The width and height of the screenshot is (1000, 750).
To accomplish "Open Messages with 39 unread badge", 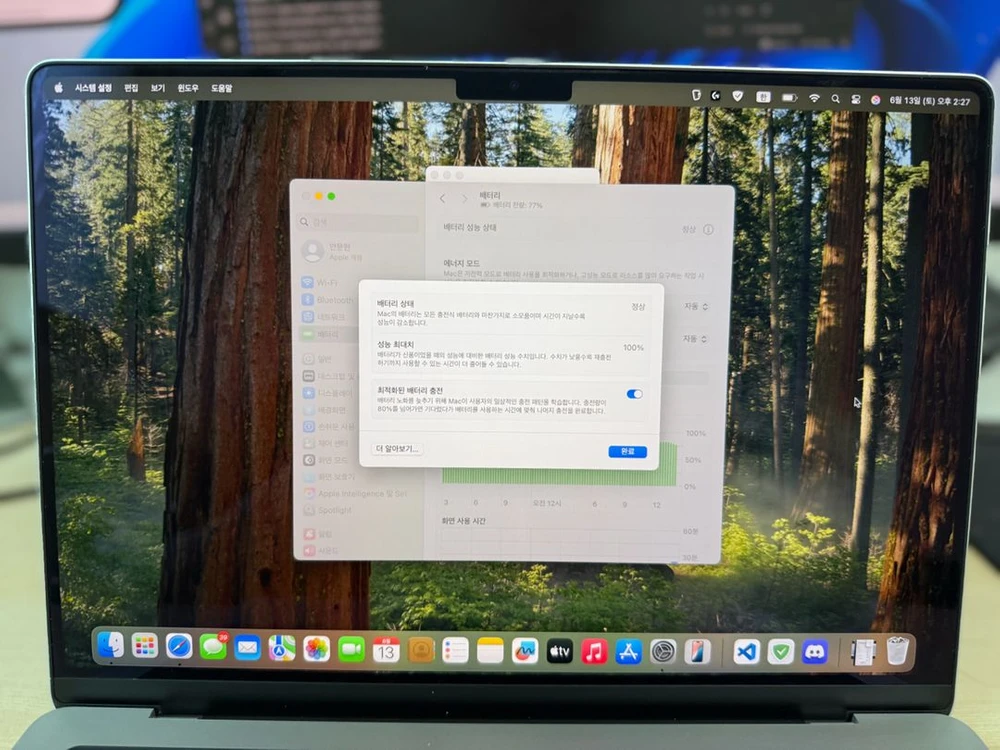I will [213, 647].
